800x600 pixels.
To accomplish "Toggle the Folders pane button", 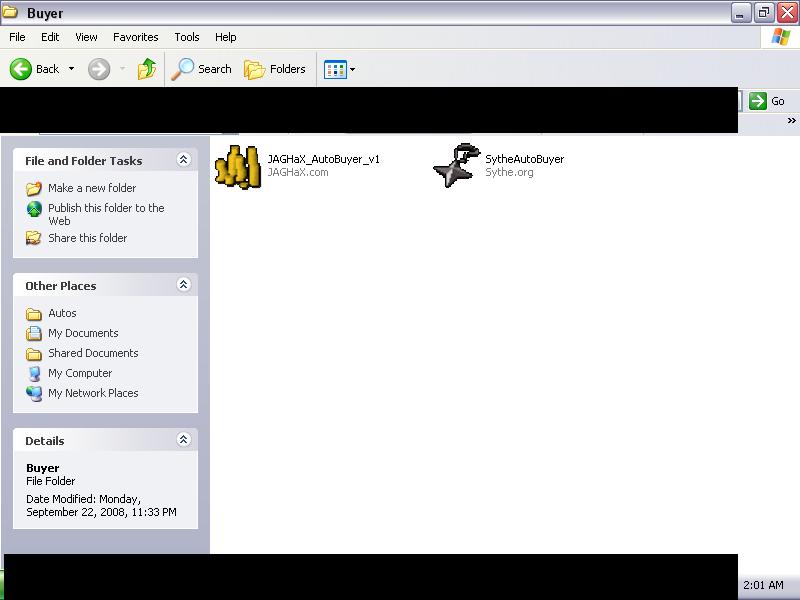I will point(275,69).
